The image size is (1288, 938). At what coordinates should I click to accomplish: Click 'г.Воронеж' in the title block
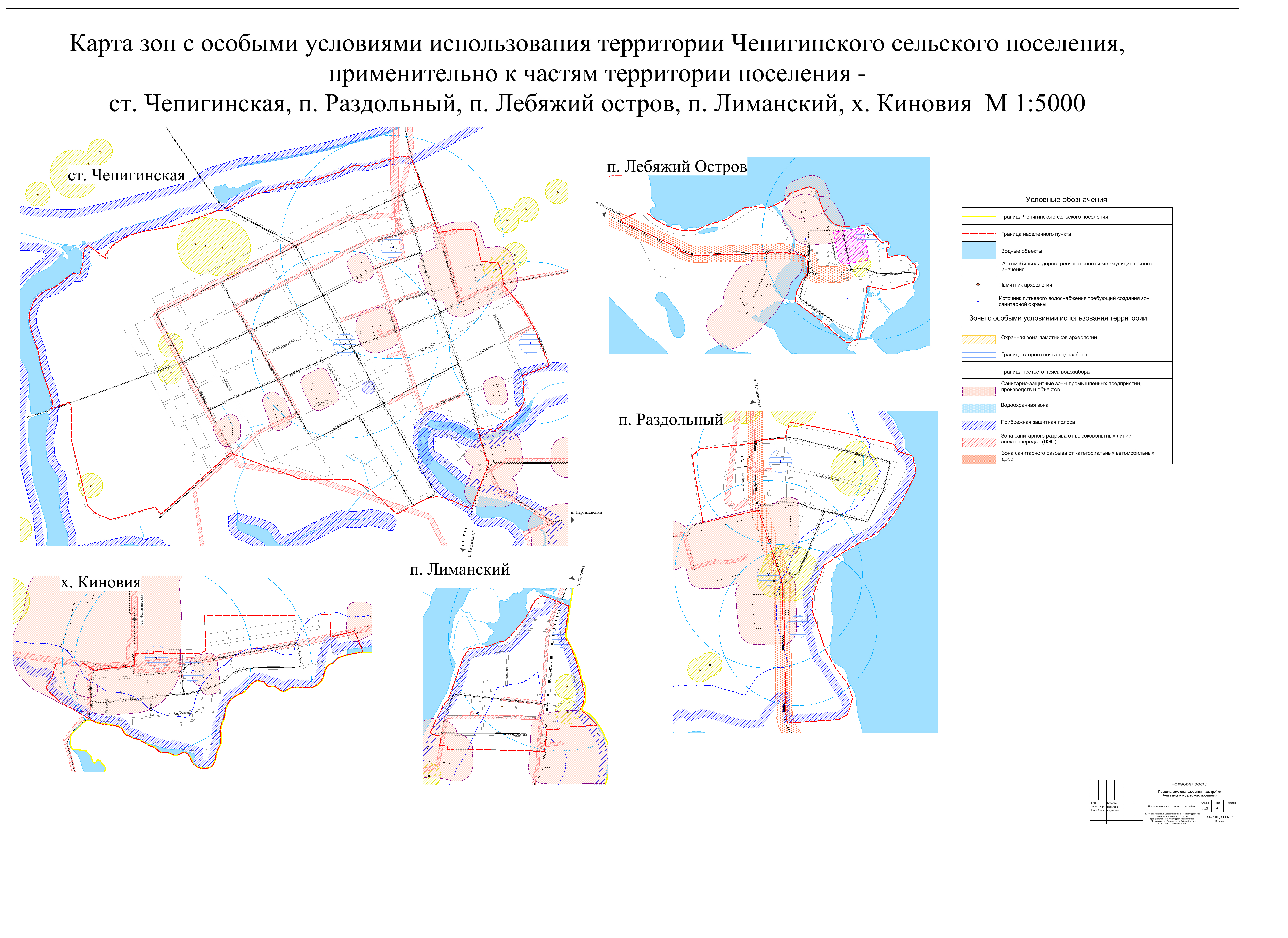click(1219, 821)
